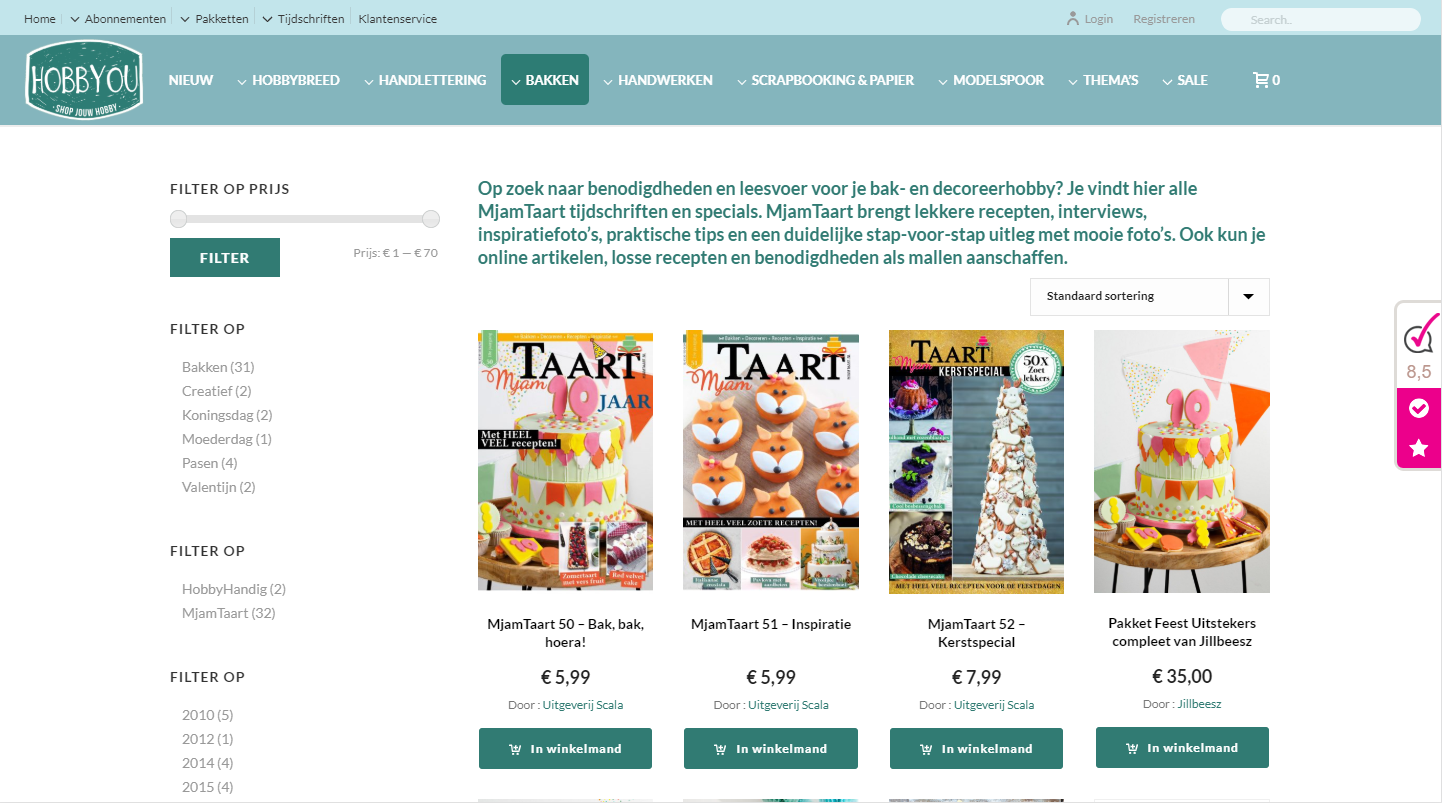1442x803 pixels.
Task: Open the Standaard sortering dropdown
Action: (1149, 296)
